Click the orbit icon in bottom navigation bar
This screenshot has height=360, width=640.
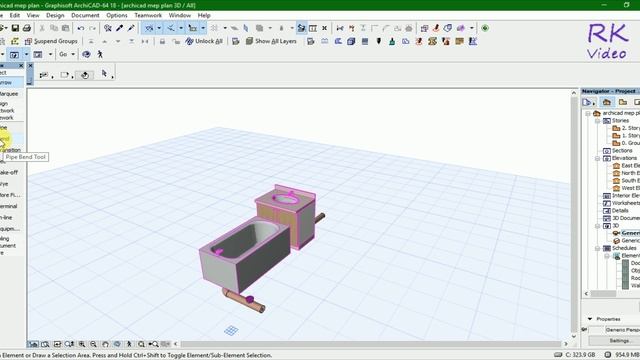coord(117,344)
